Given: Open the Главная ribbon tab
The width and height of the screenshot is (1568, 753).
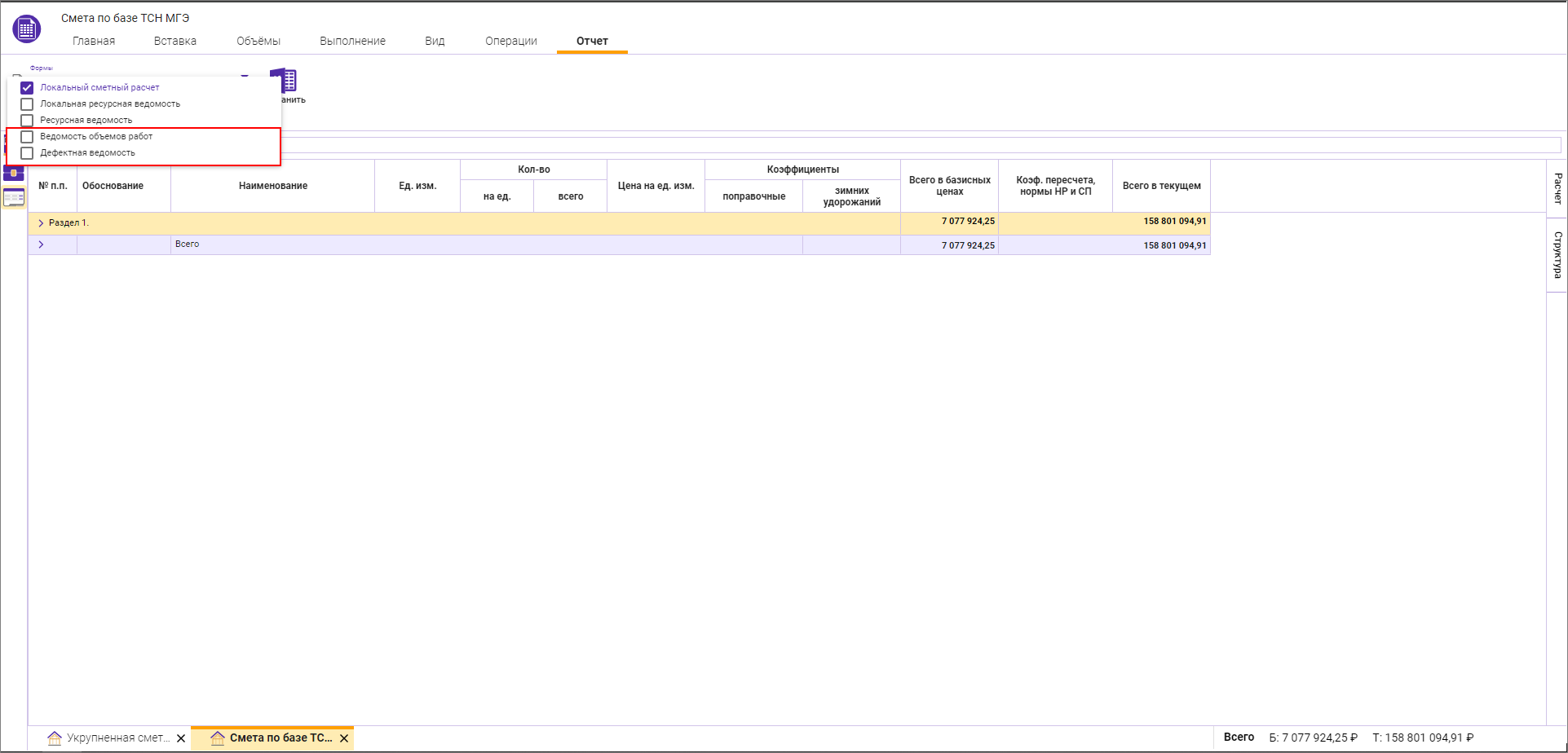Looking at the screenshot, I should 94,41.
